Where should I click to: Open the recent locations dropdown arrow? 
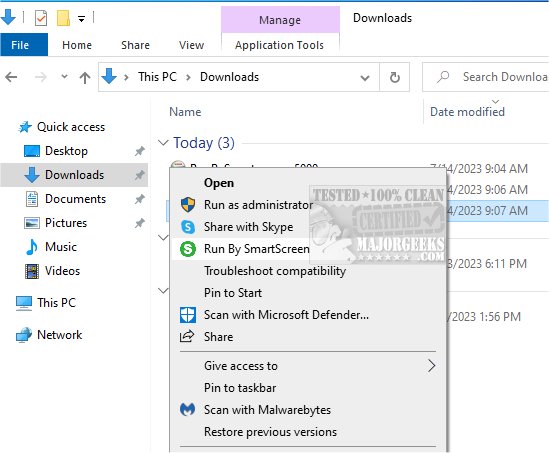pos(64,76)
